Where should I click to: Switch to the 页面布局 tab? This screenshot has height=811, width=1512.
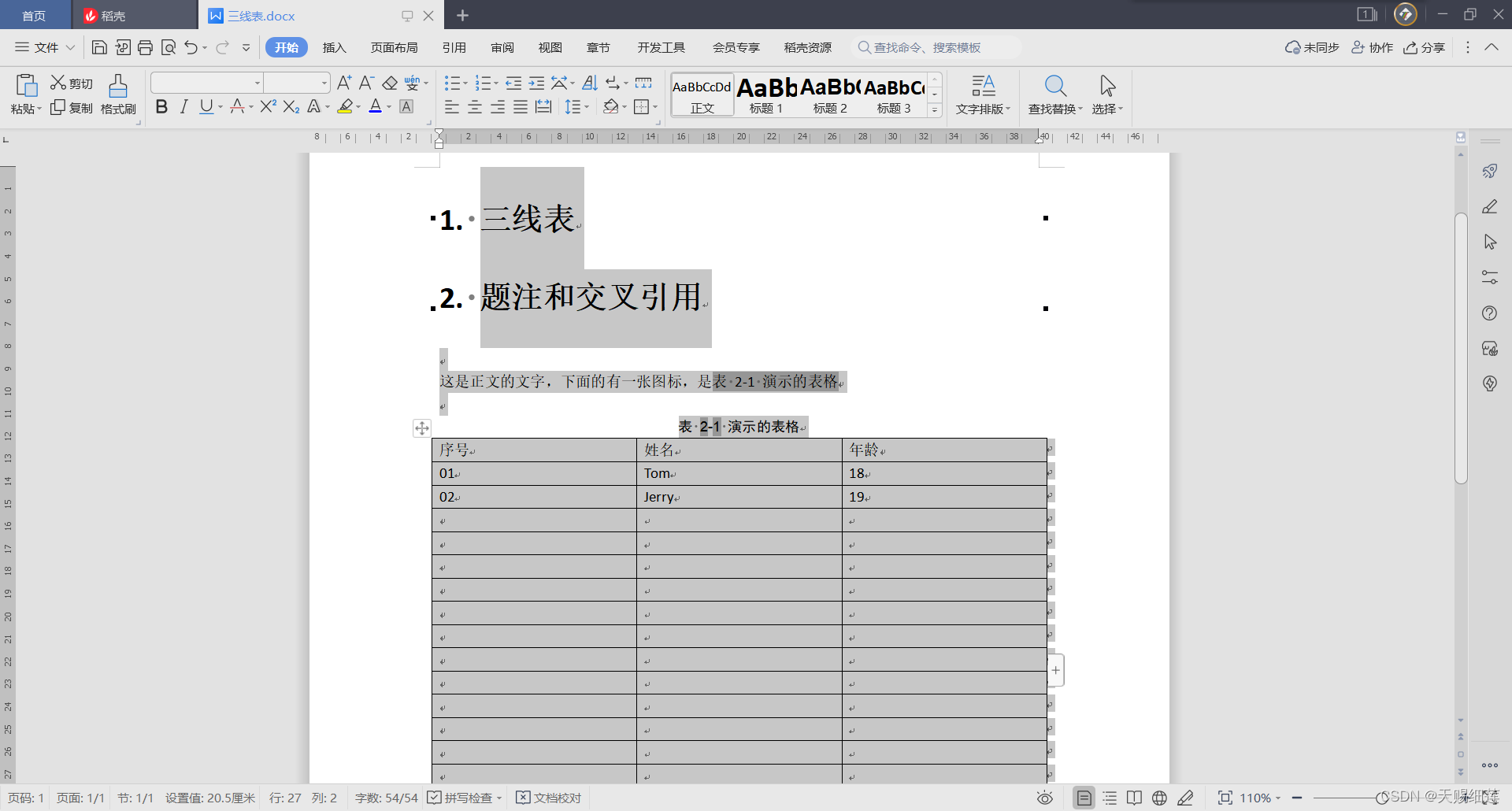pyautogui.click(x=395, y=47)
